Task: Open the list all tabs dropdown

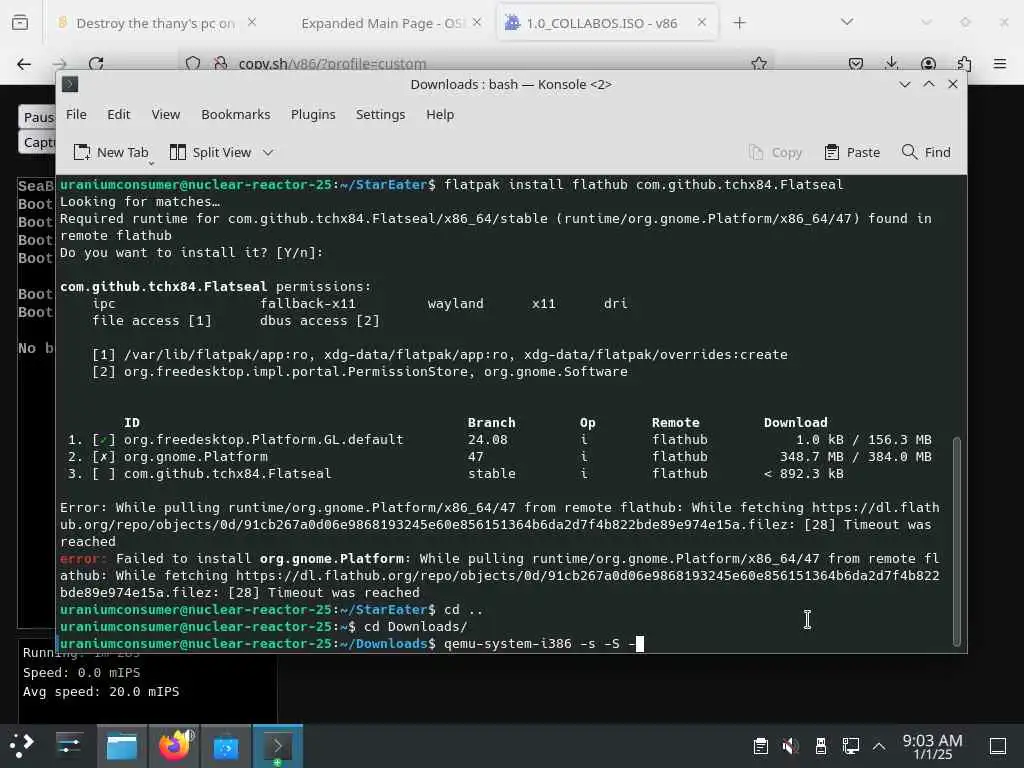Action: pyautogui.click(x=847, y=22)
